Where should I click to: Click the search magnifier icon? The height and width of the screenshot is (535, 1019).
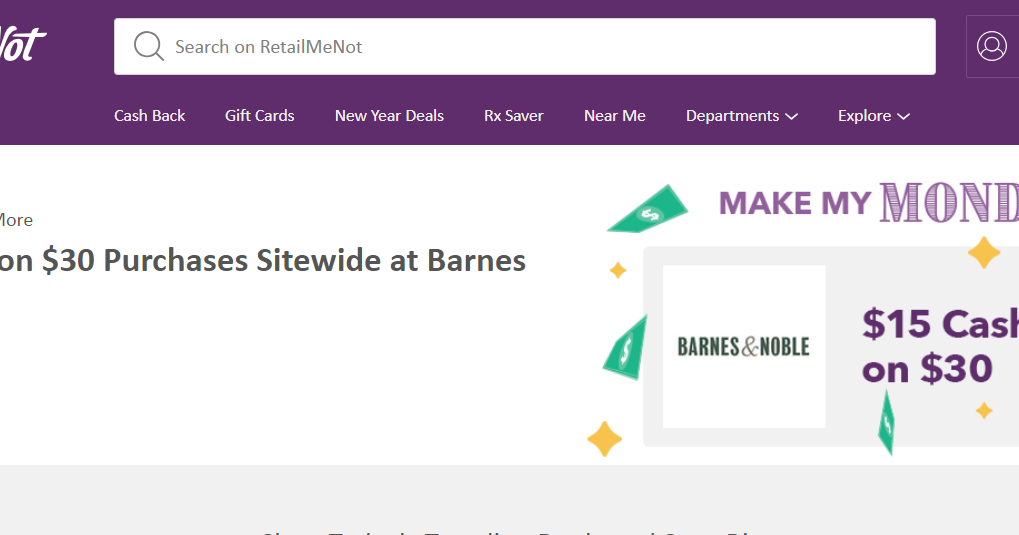click(149, 47)
